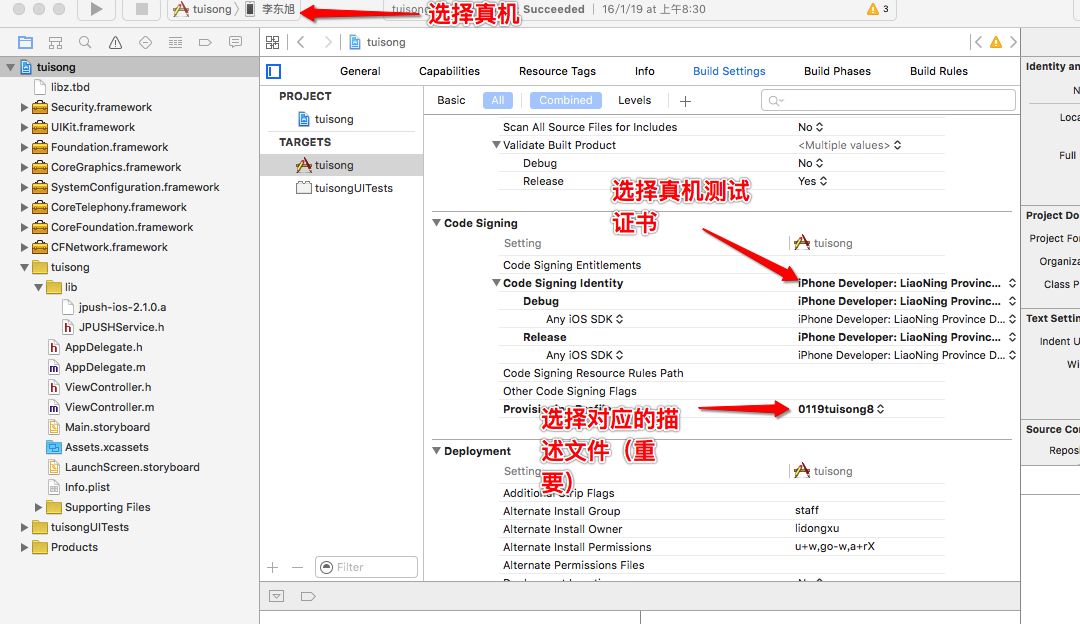1080x624 pixels.
Task: Open the Issue navigator warning icon
Action: pos(116,43)
